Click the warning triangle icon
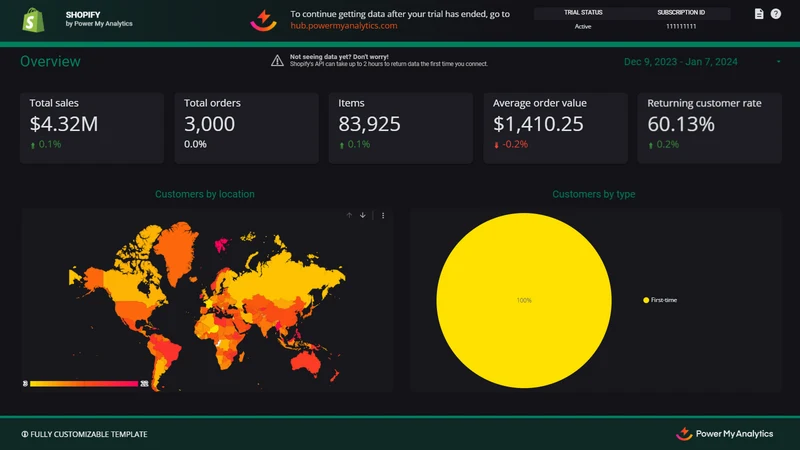This screenshot has width=800, height=450. (277, 61)
